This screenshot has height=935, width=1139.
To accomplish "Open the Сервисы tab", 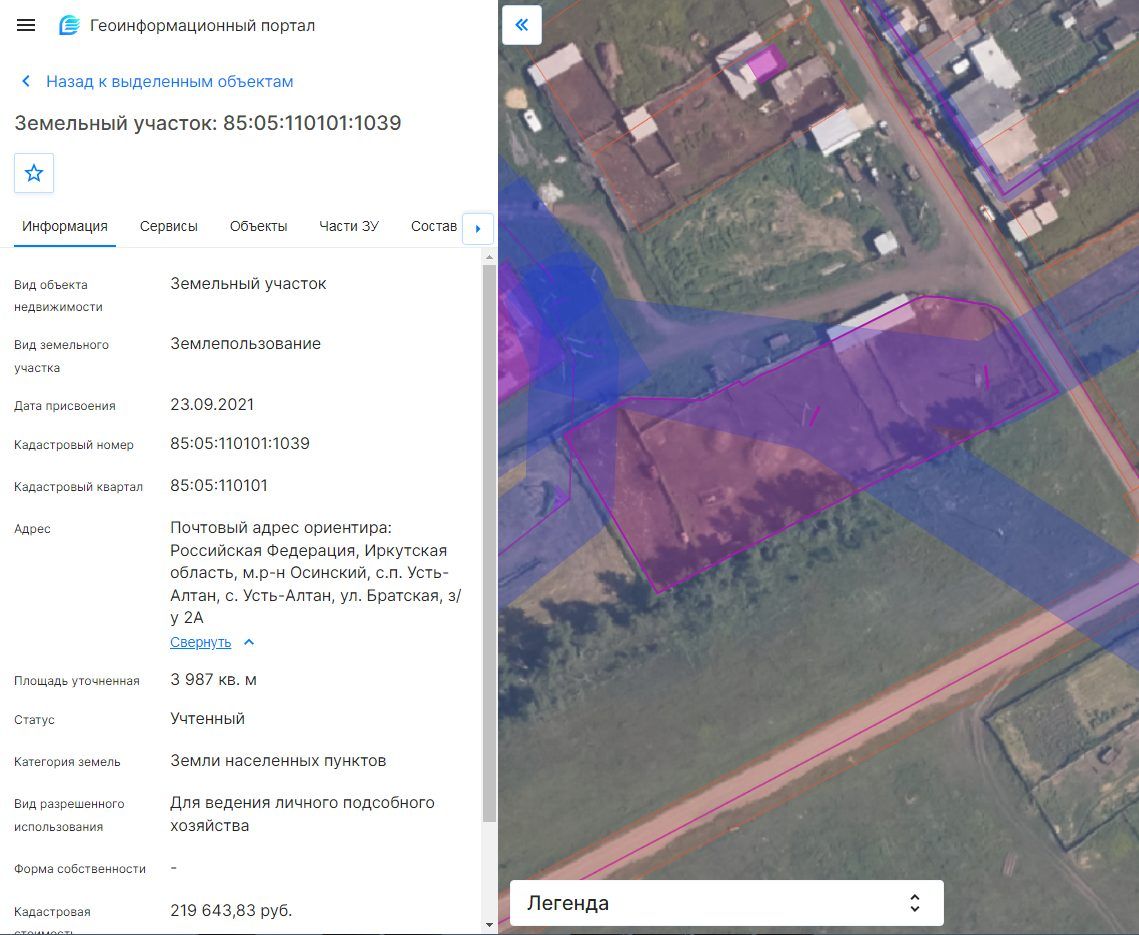I will pyautogui.click(x=169, y=227).
